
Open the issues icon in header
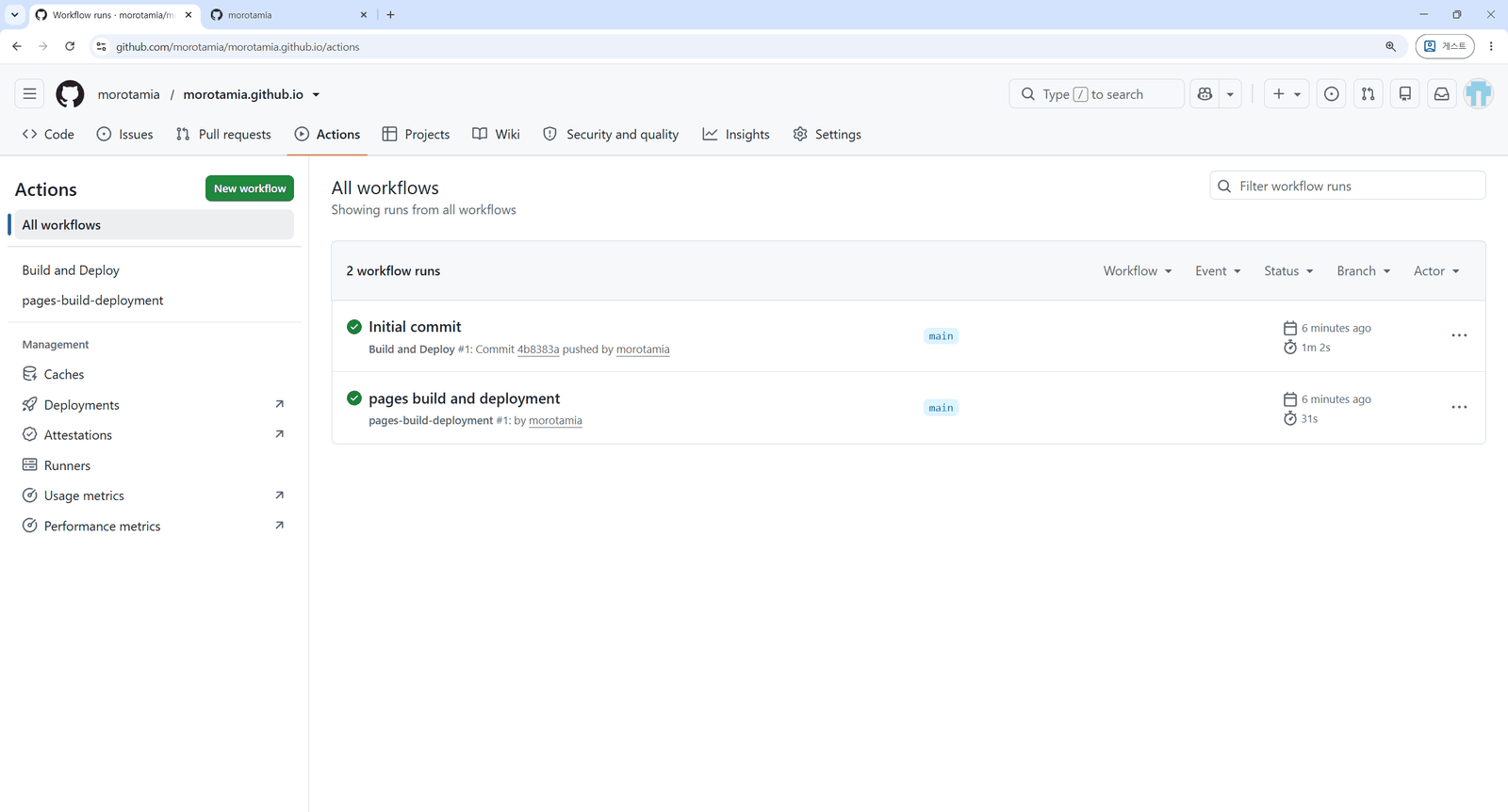(1331, 94)
